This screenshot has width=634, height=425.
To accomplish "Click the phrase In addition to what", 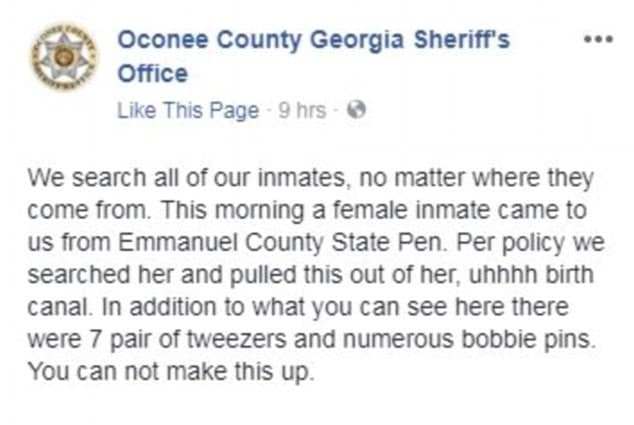I will (x=203, y=307).
